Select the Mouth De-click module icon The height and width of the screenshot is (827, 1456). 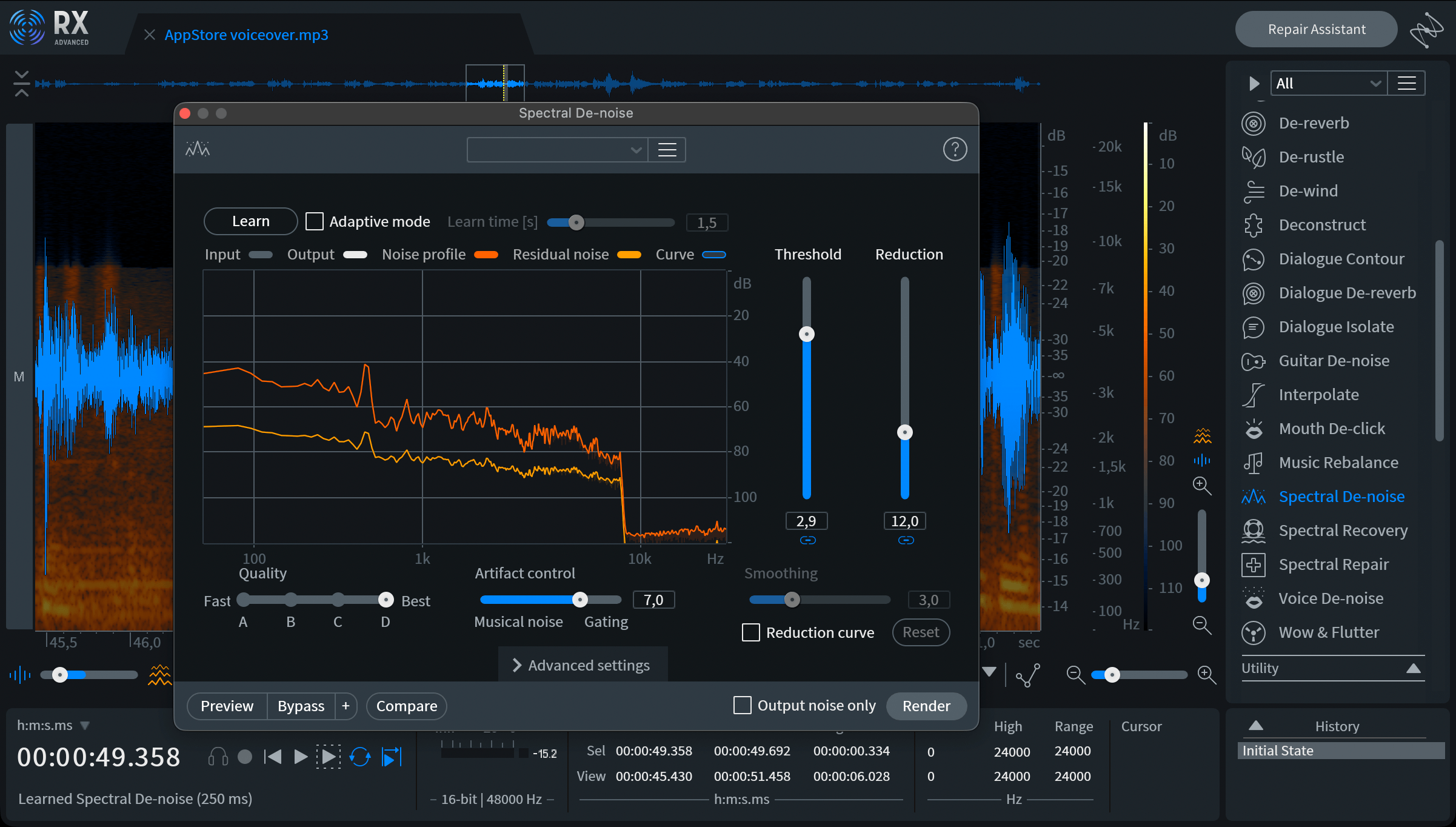click(x=1254, y=429)
